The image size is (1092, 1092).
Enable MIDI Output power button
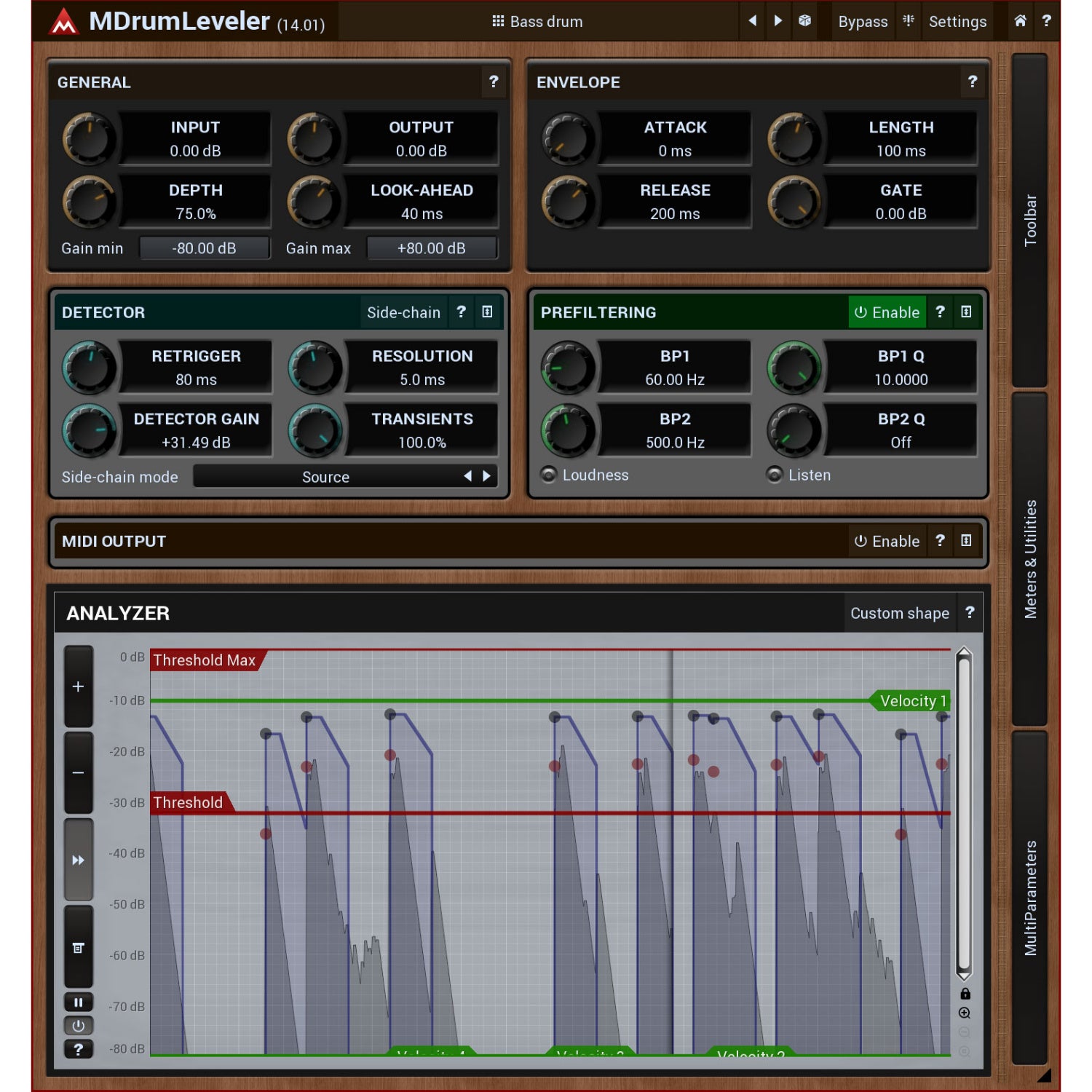[887, 541]
